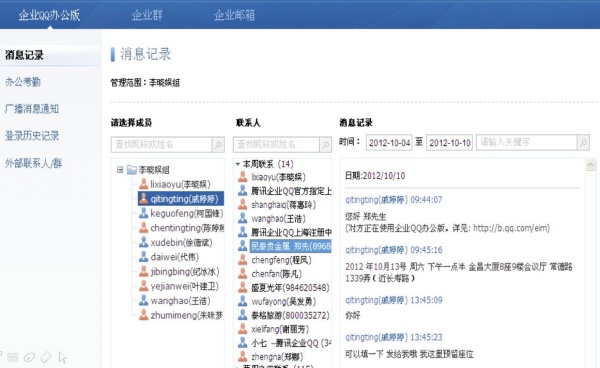
Task: Select contact 小七 –腾讯企业QQ
Action: [291, 343]
